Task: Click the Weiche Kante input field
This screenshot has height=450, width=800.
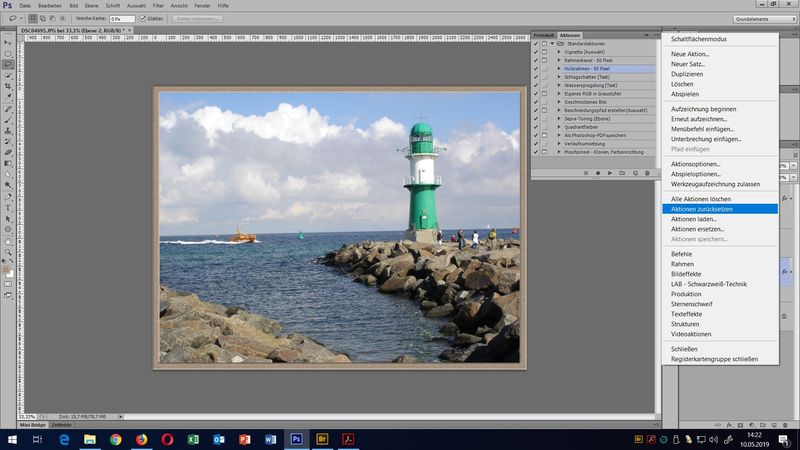Action: pos(121,18)
